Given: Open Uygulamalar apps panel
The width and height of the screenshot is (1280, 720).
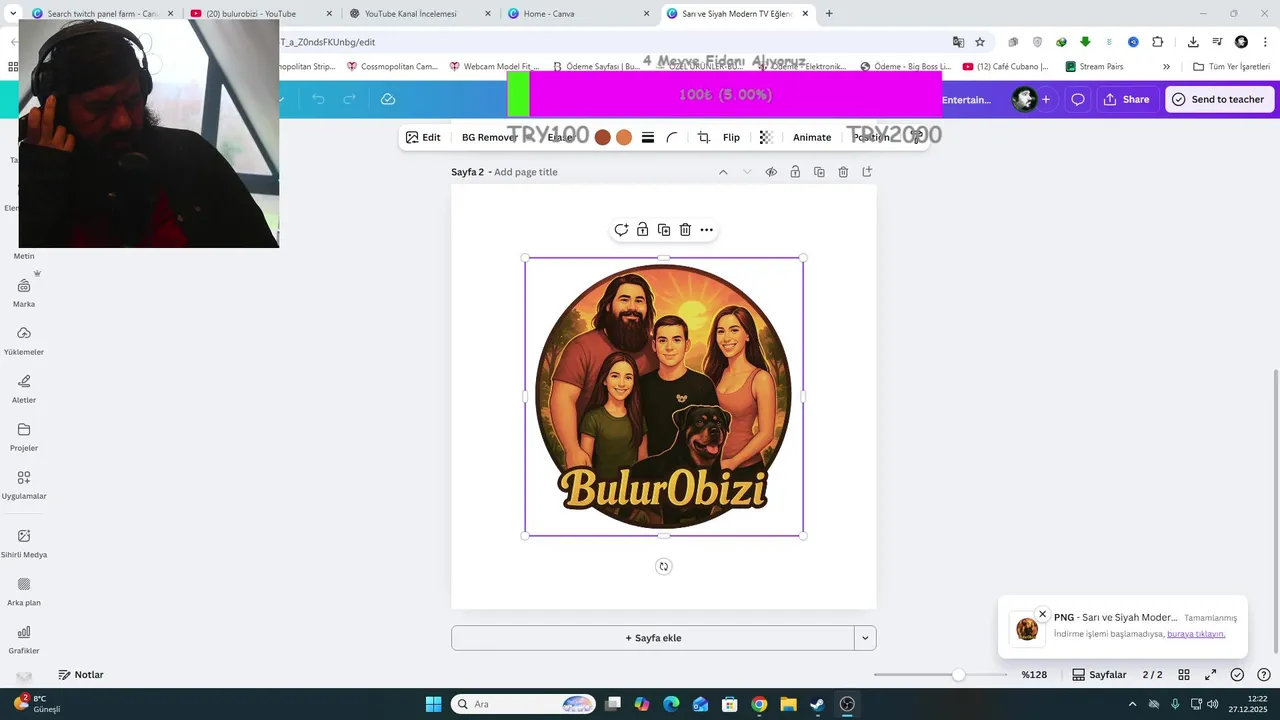Looking at the screenshot, I should click(24, 484).
